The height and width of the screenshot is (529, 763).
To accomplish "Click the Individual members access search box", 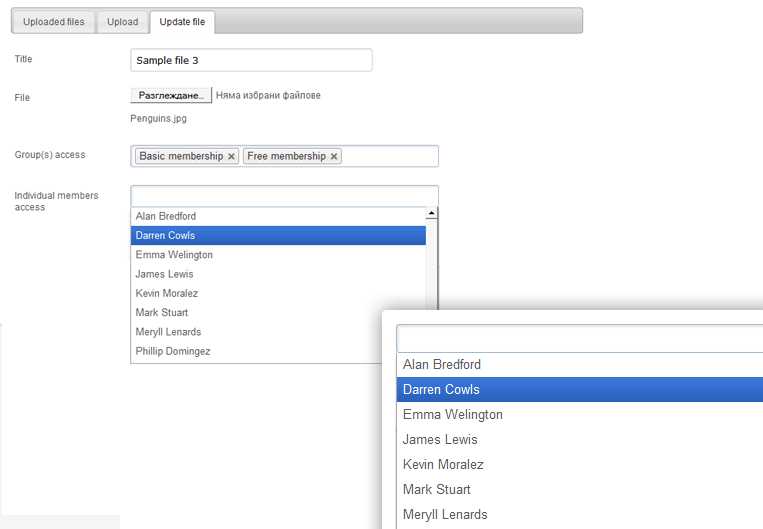I will tap(285, 196).
